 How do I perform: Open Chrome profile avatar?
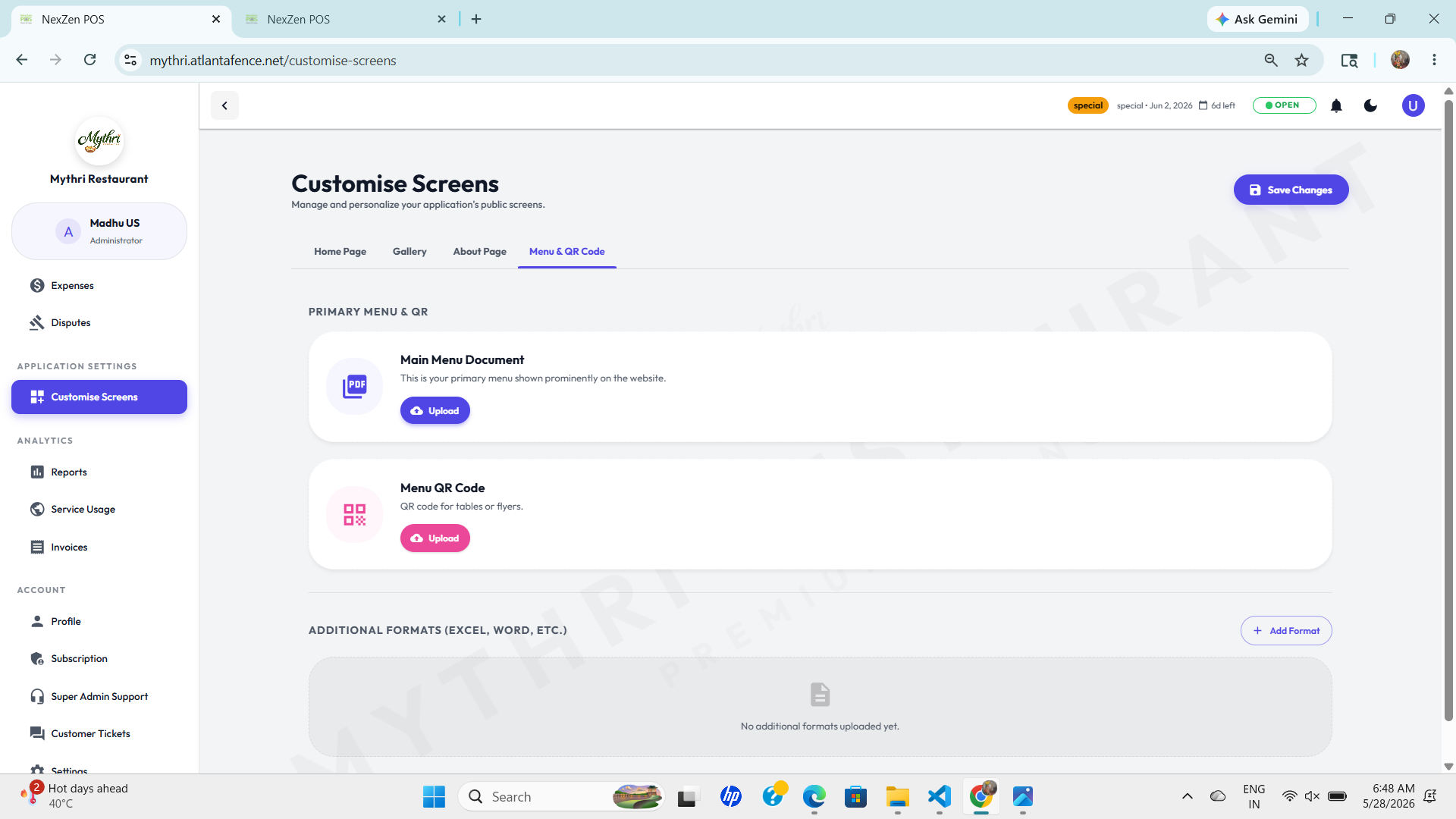[1400, 60]
